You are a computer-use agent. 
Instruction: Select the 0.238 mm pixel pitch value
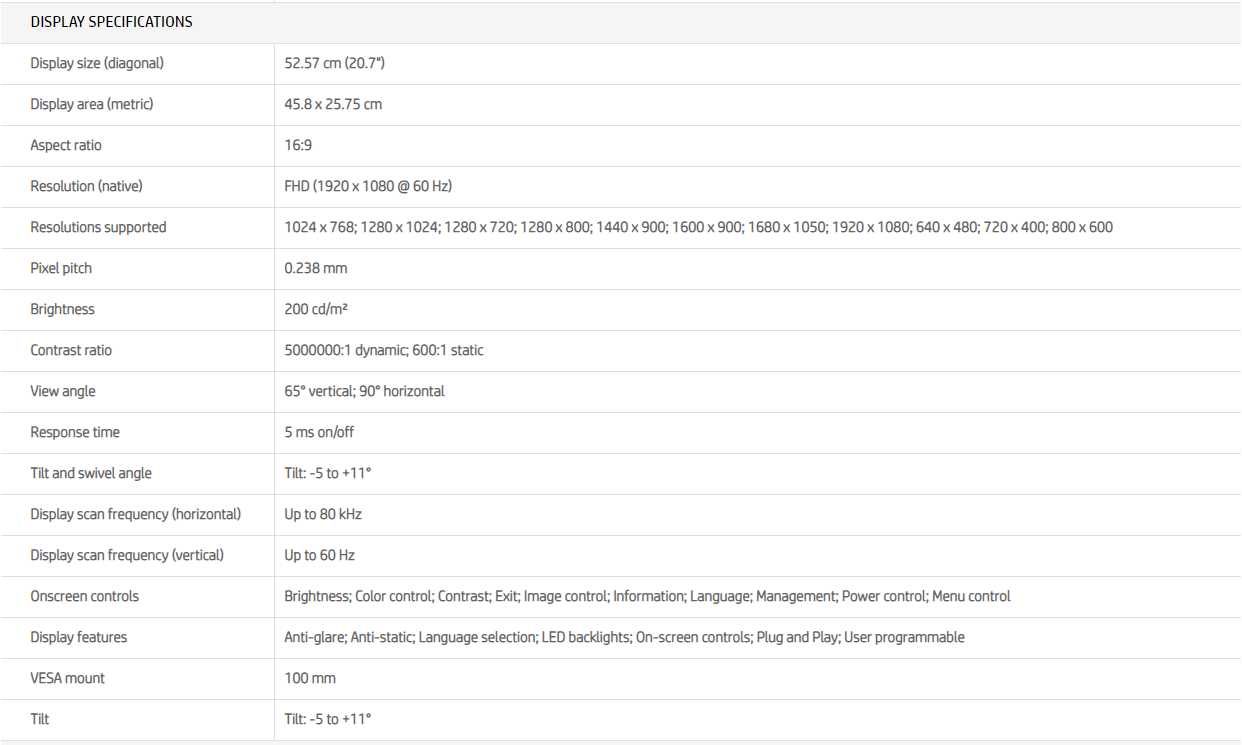[316, 268]
